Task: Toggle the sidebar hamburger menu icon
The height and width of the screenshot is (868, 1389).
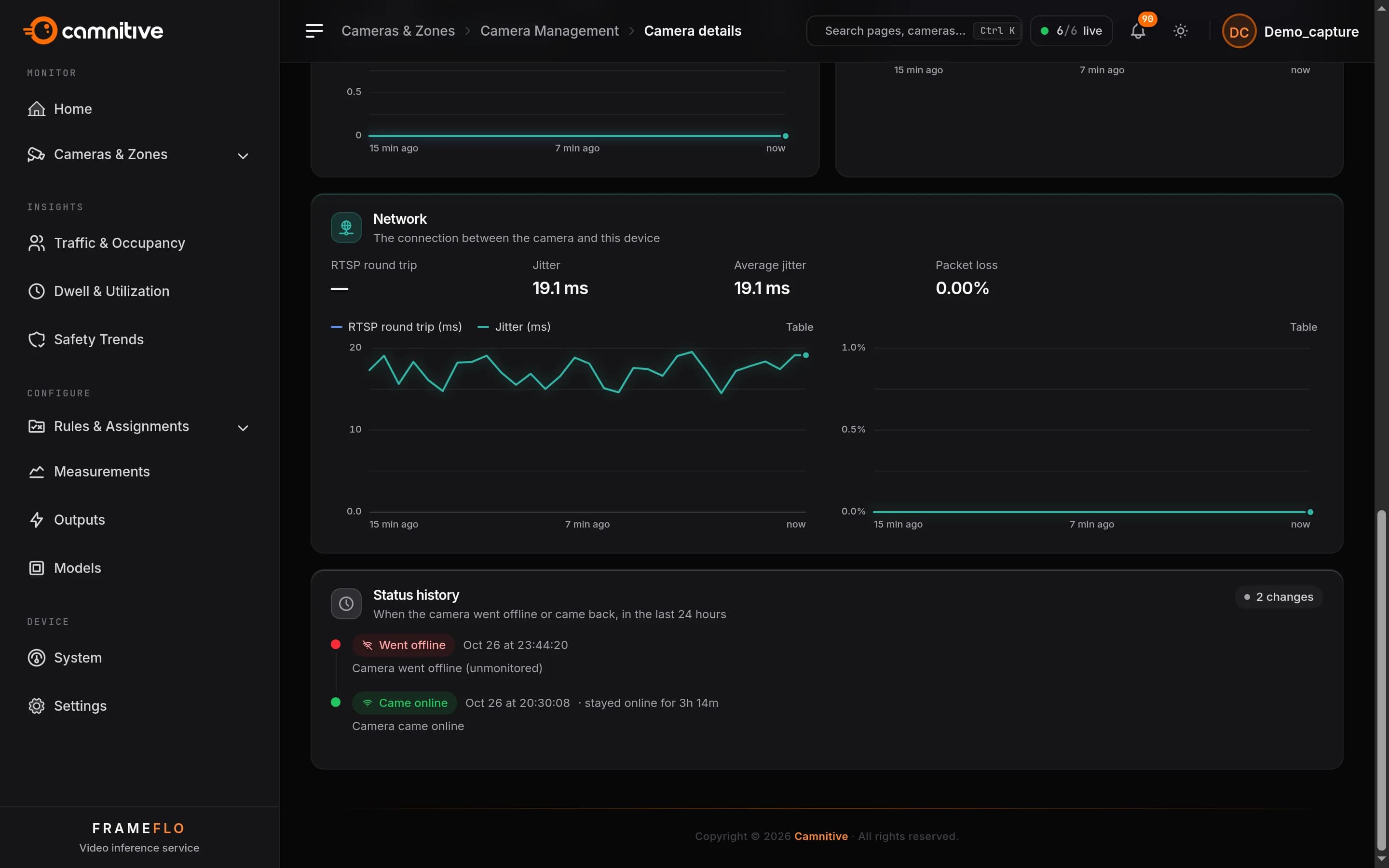Action: point(314,30)
